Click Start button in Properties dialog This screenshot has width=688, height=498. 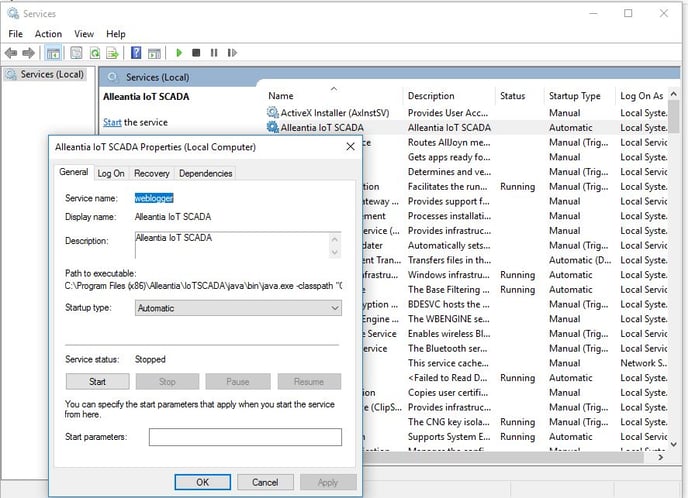pos(97,381)
